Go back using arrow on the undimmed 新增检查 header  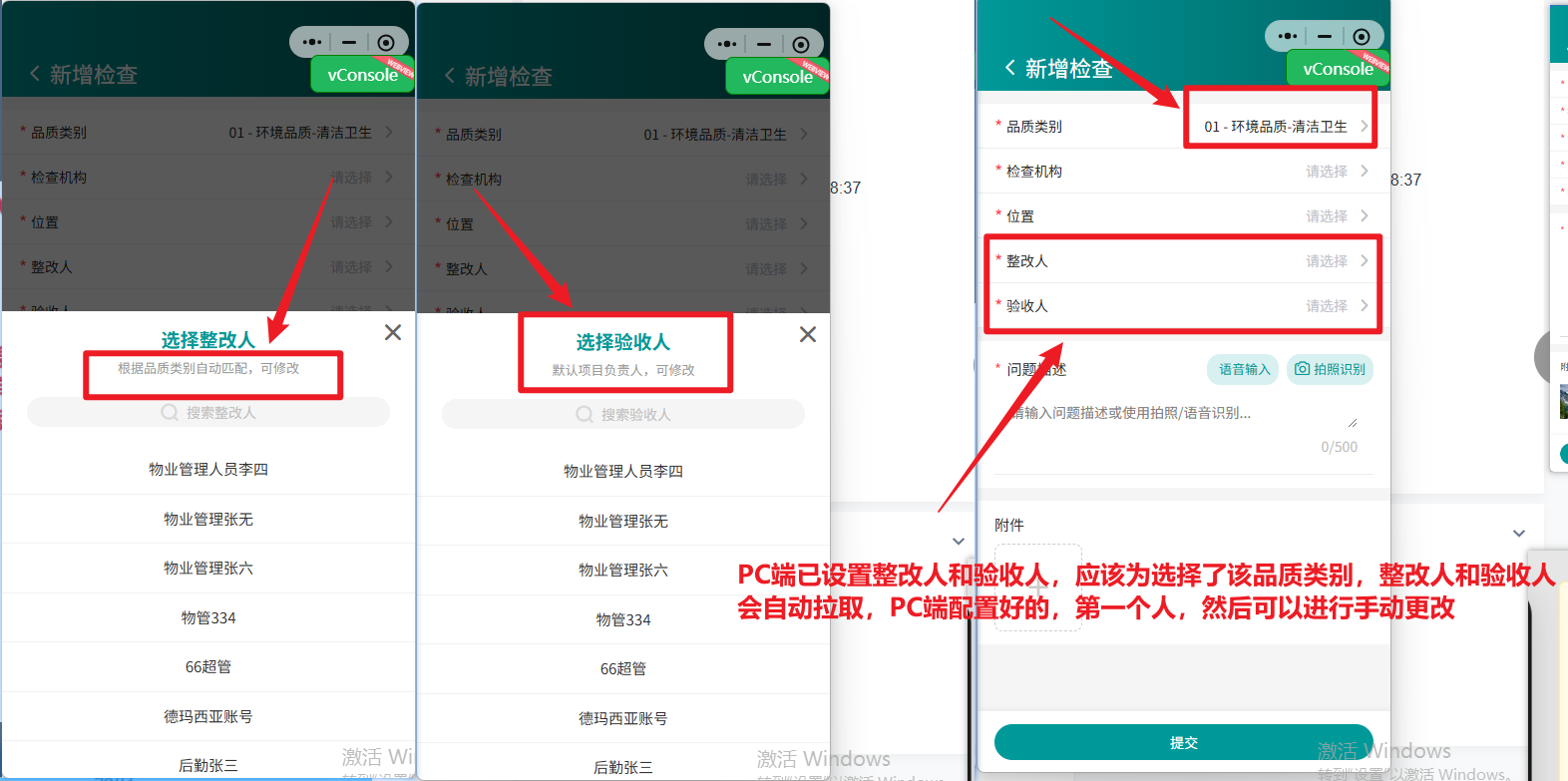coord(1010,68)
